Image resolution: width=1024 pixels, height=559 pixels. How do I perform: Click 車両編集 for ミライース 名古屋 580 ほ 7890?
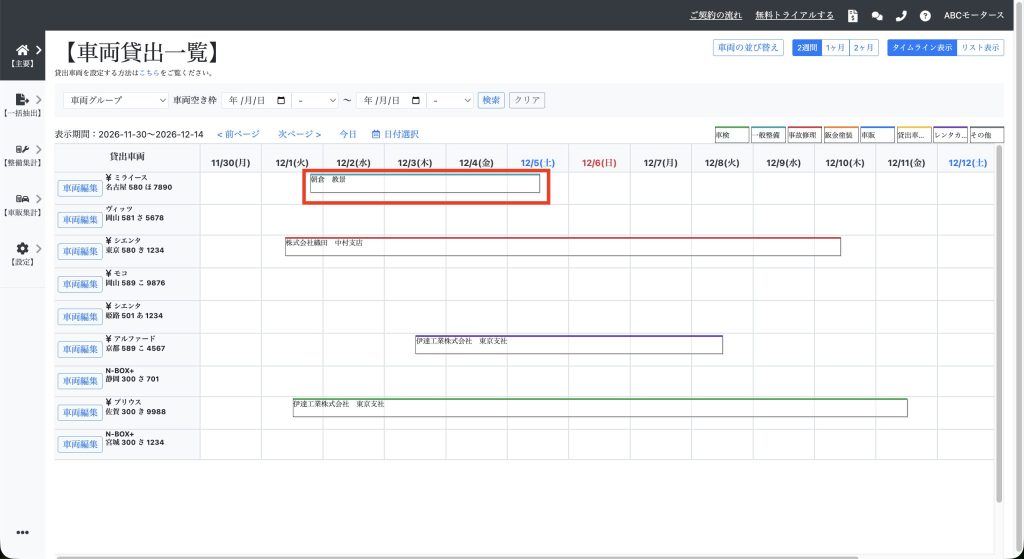pyautogui.click(x=80, y=189)
